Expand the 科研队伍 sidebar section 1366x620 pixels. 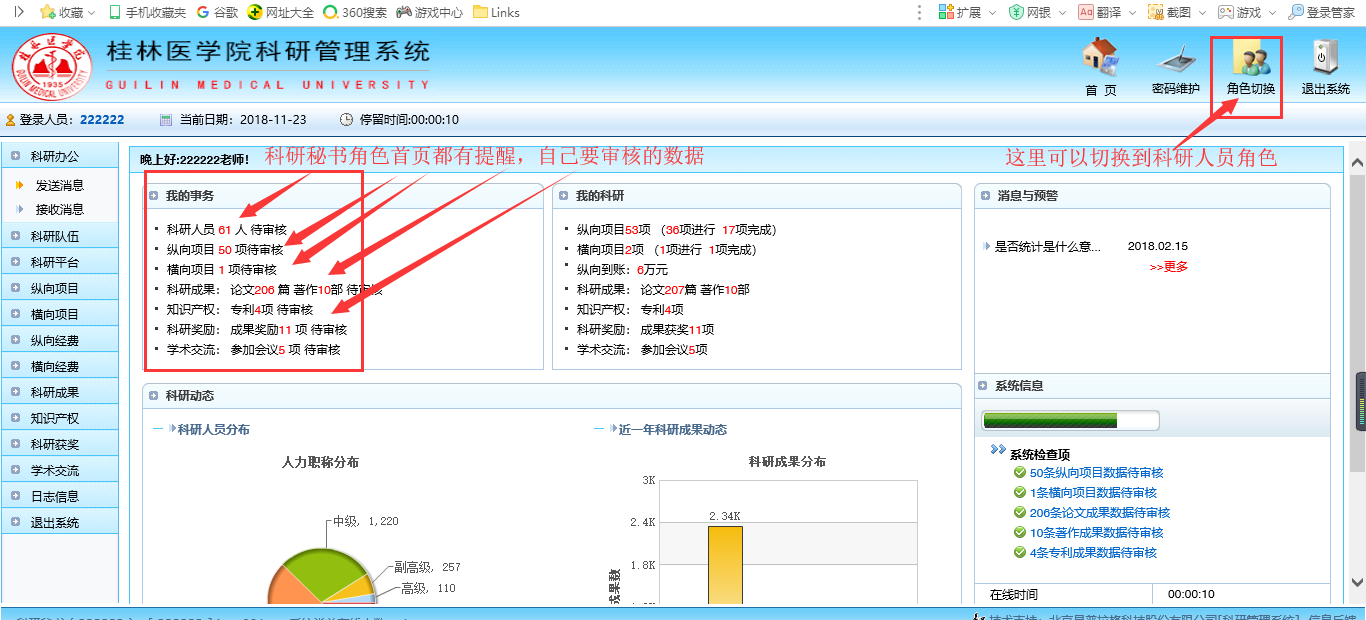click(55, 237)
